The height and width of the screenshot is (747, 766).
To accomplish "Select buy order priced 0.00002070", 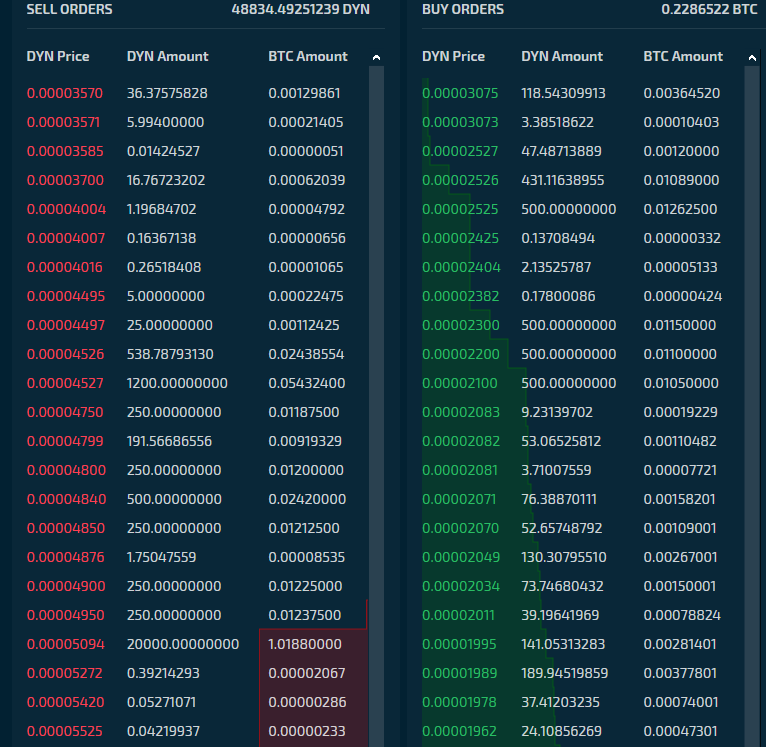I will (583, 528).
